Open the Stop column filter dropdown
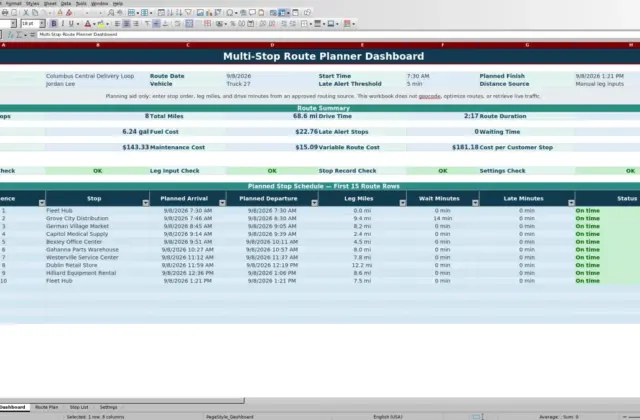The height and width of the screenshot is (420, 640). 146,203
